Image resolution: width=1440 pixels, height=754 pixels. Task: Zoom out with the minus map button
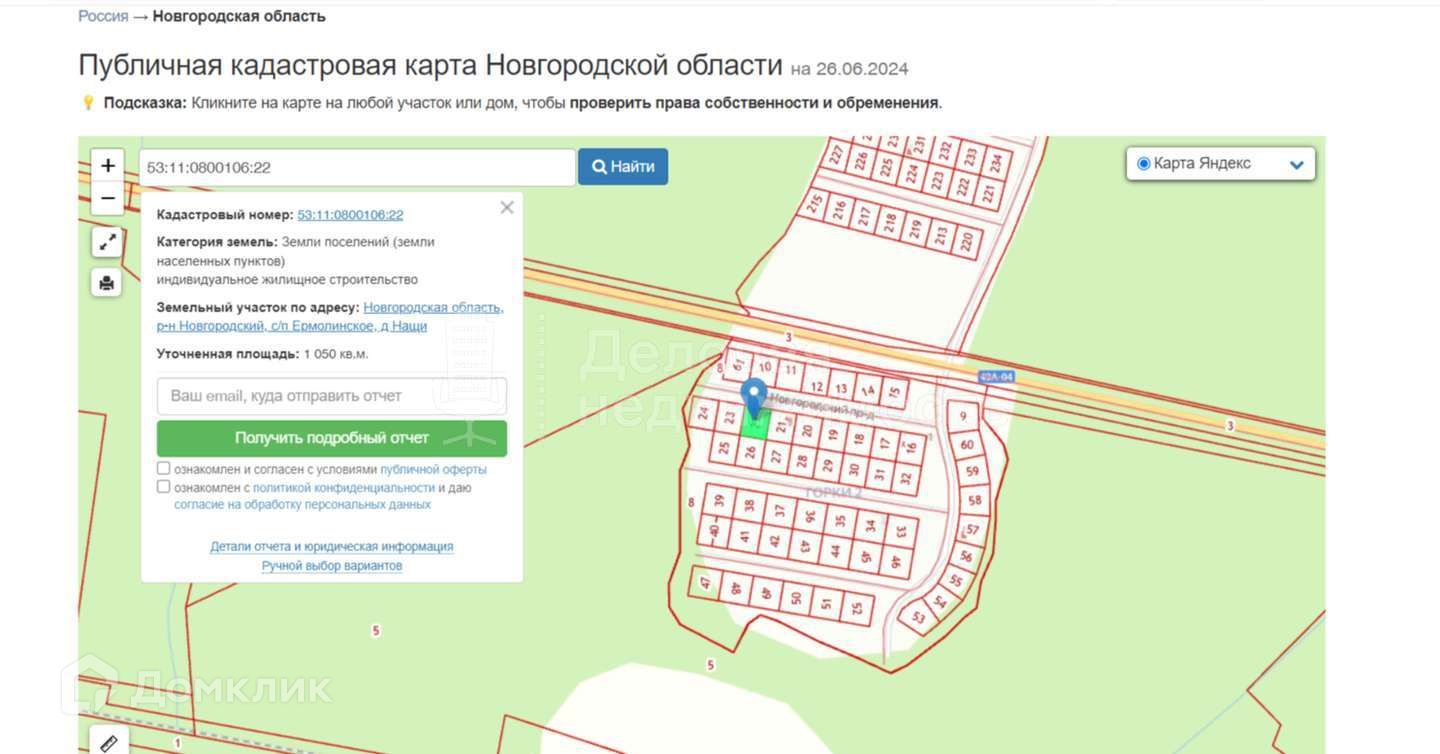(108, 198)
